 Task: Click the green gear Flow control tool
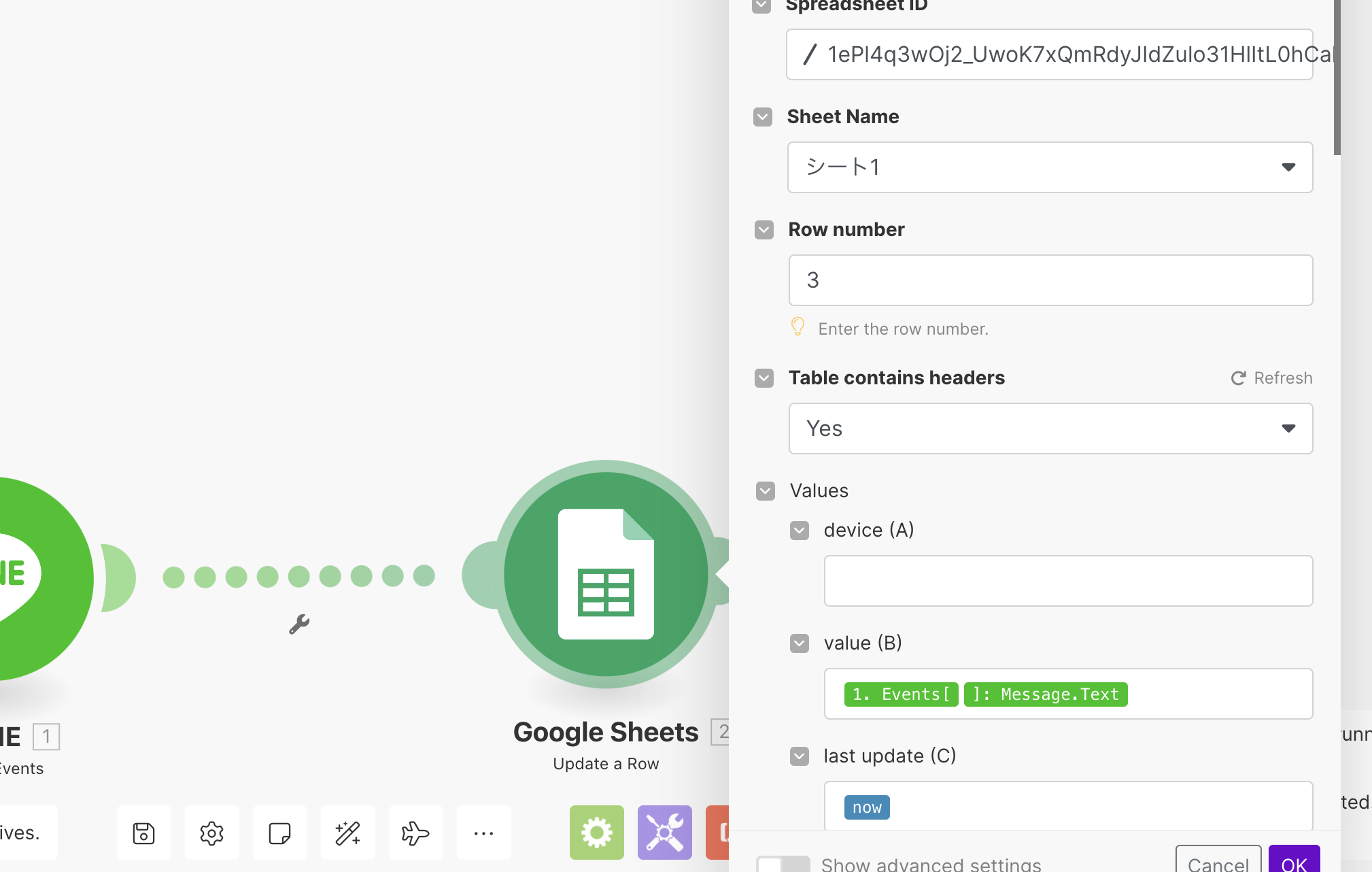596,833
